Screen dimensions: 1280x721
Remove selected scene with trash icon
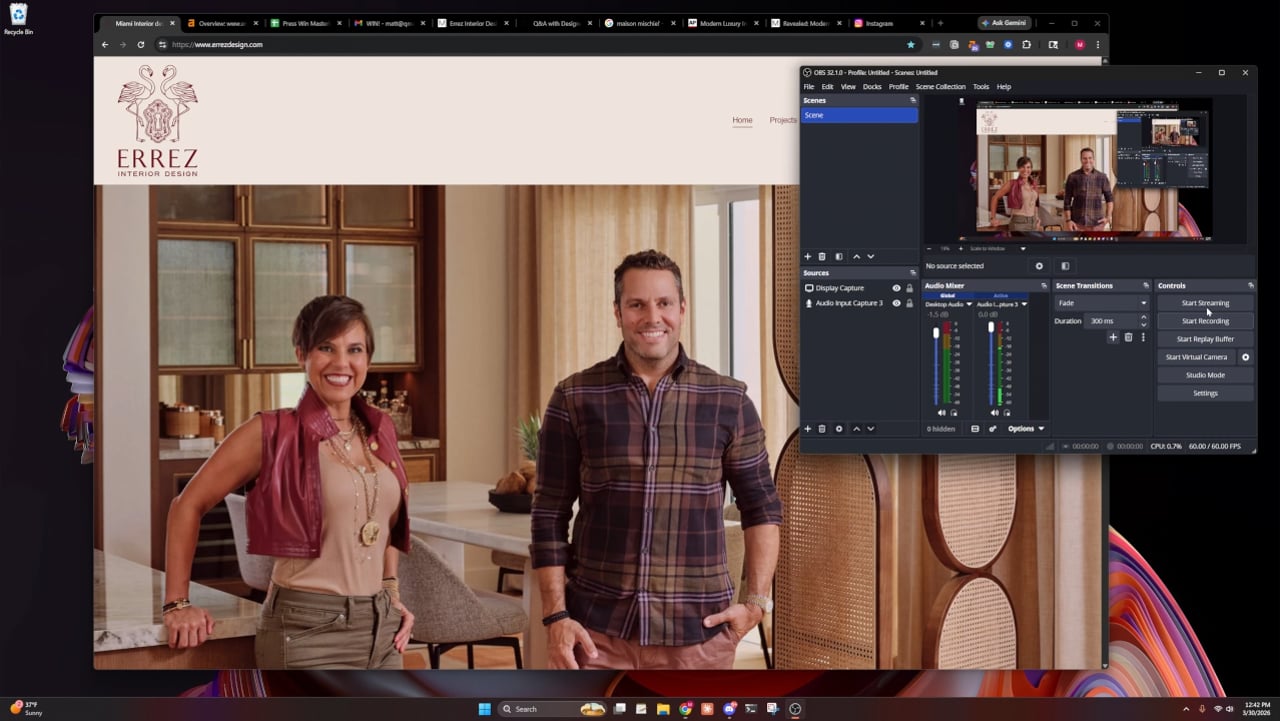coord(822,257)
